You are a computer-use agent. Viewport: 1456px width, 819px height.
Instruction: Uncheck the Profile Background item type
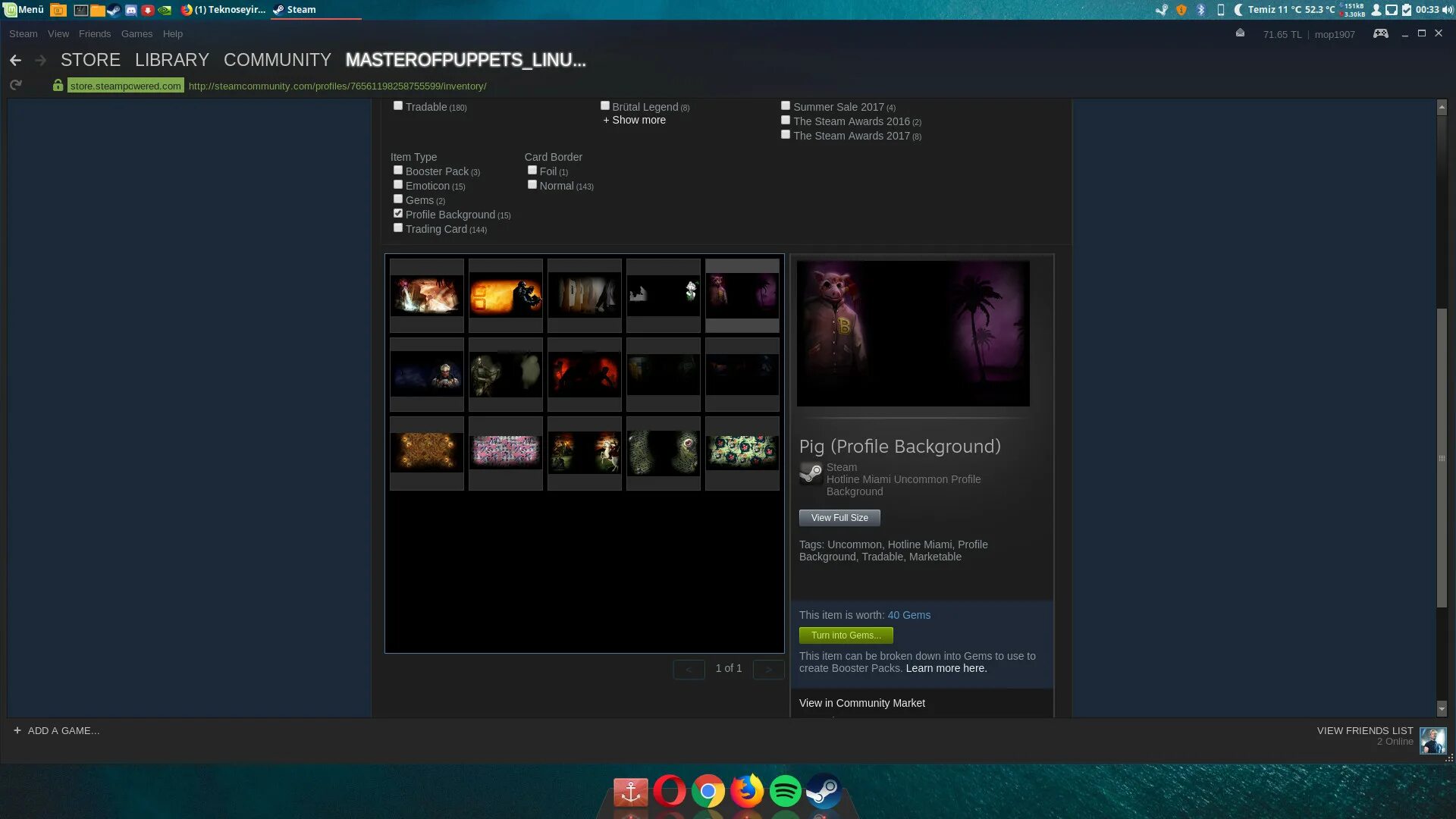coord(397,213)
